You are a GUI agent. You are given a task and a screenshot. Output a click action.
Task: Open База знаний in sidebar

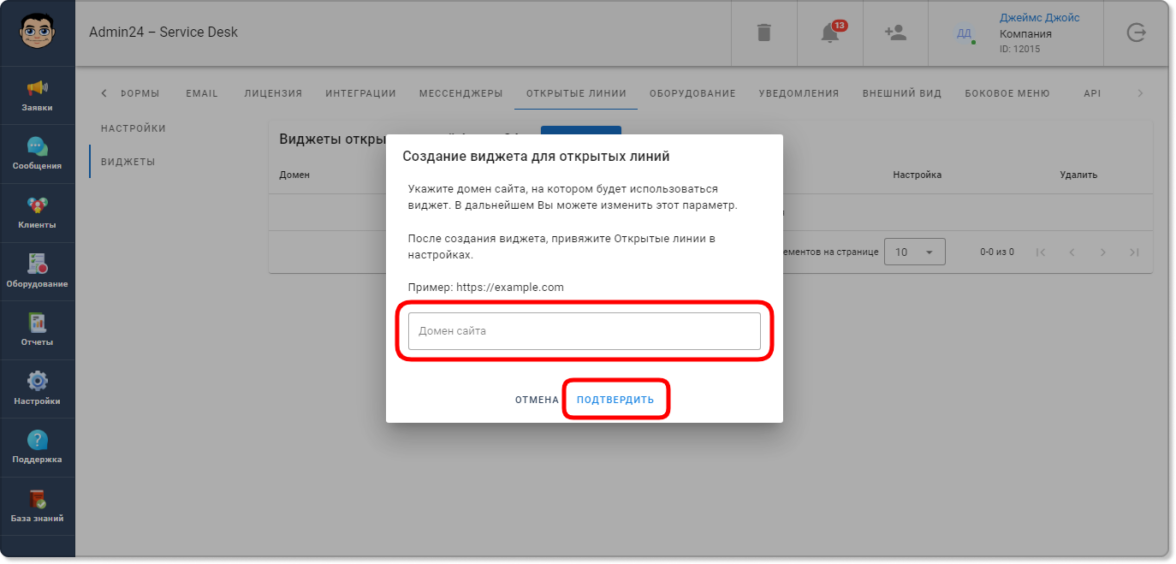38,506
